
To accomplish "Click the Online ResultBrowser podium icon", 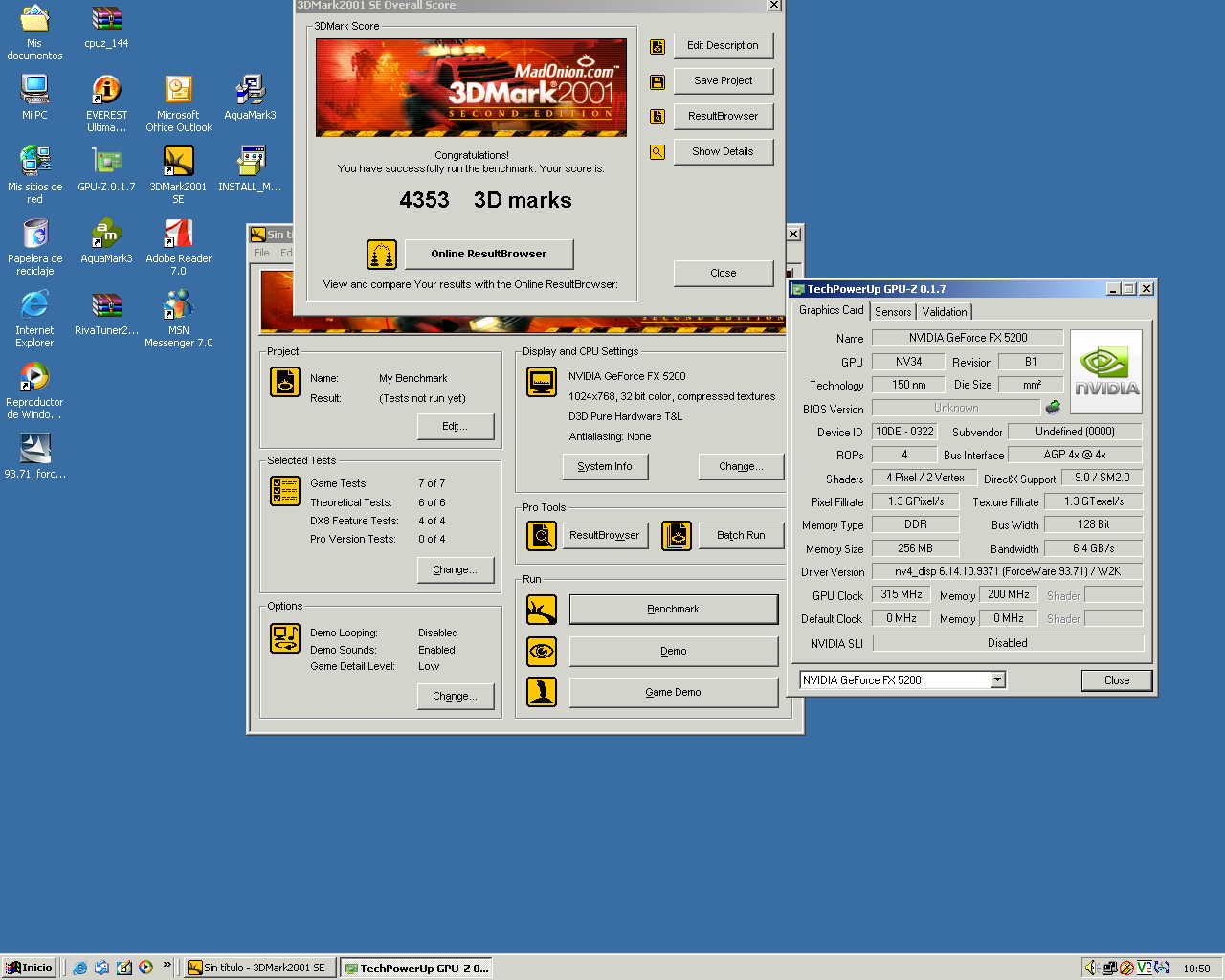I will 382,255.
